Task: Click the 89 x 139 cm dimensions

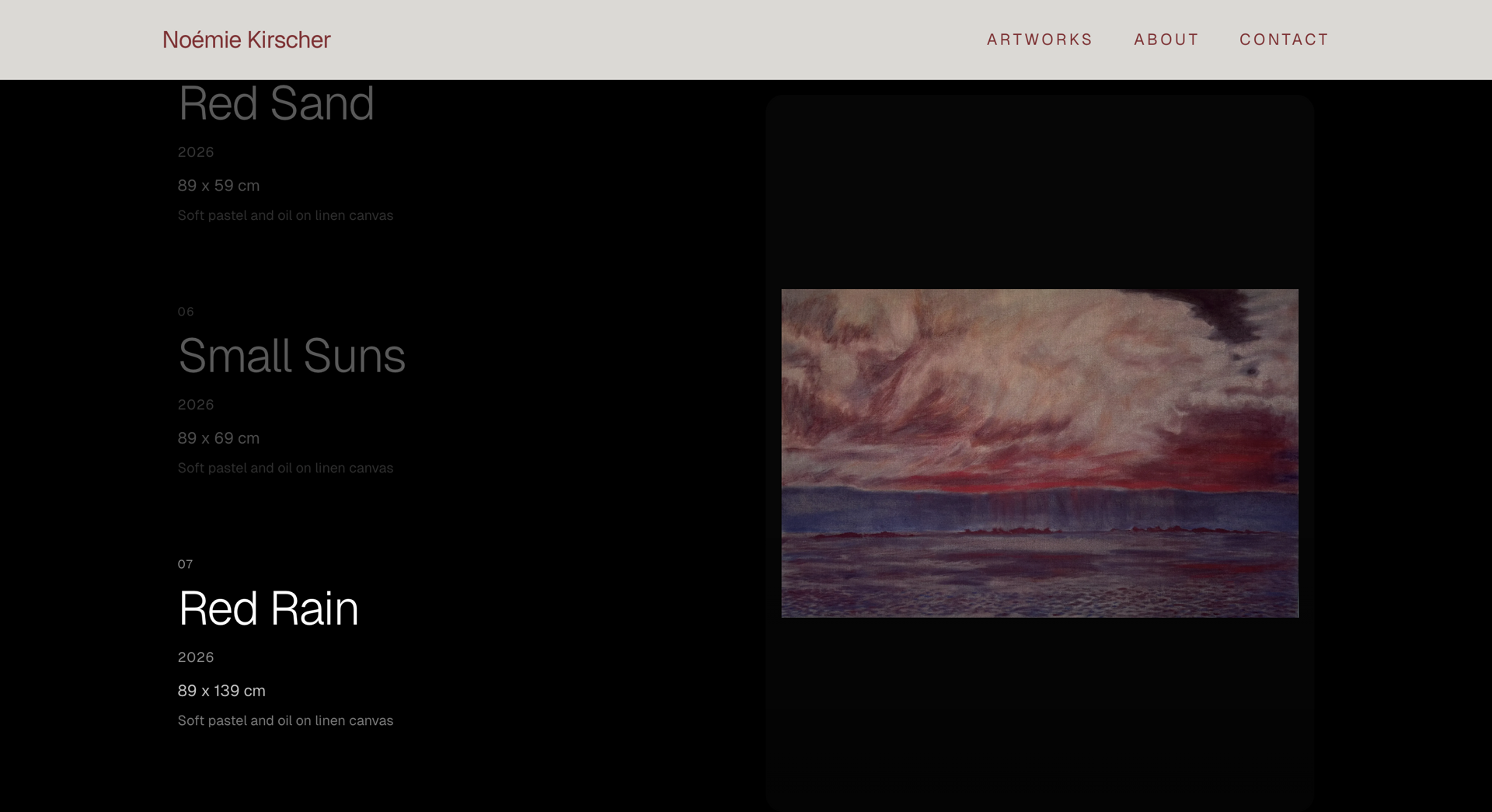Action: pos(221,691)
